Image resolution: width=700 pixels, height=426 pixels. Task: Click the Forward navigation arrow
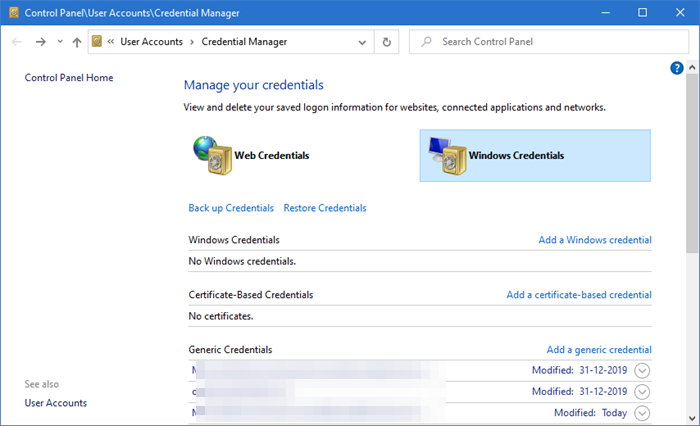click(40, 42)
